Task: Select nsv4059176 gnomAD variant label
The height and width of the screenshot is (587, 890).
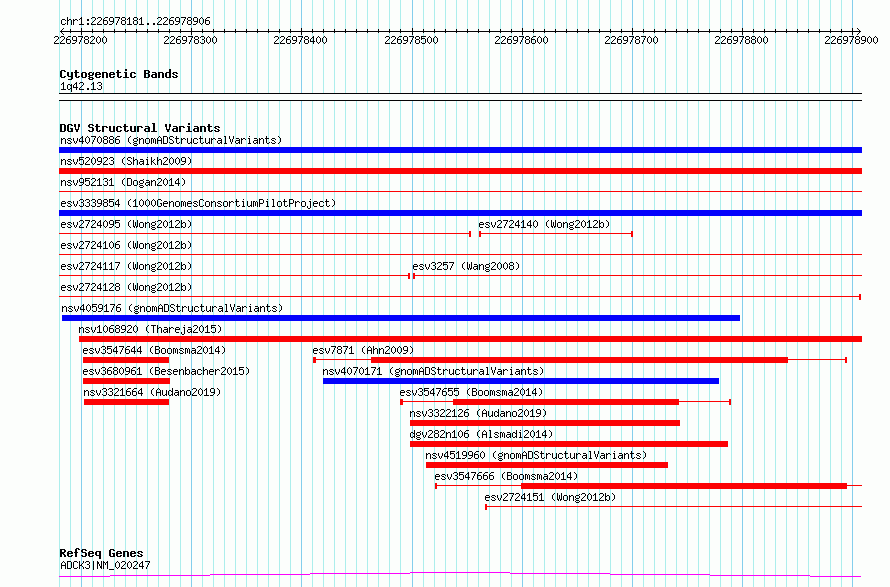Action: click(172, 308)
